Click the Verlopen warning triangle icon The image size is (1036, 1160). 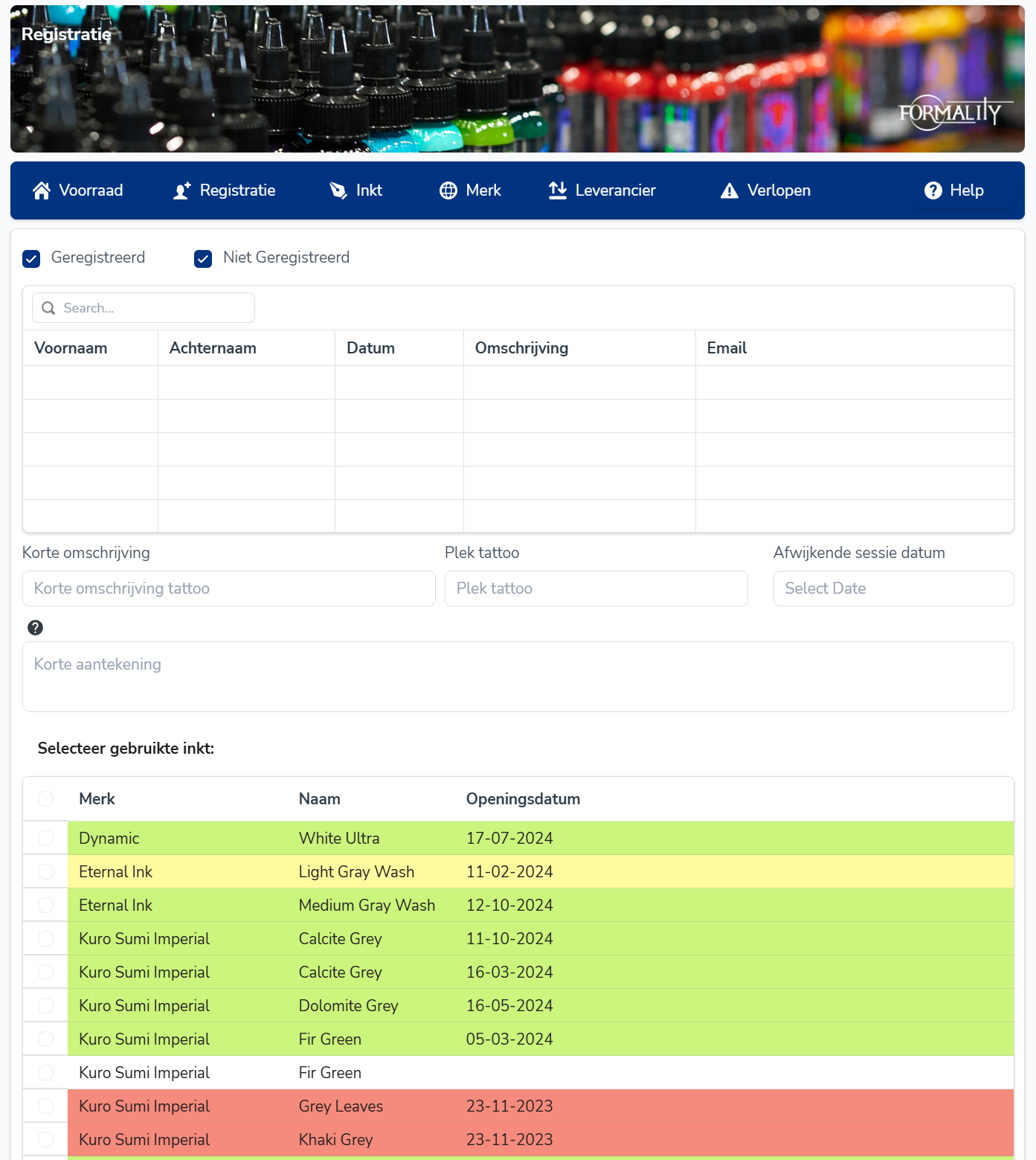click(x=730, y=191)
